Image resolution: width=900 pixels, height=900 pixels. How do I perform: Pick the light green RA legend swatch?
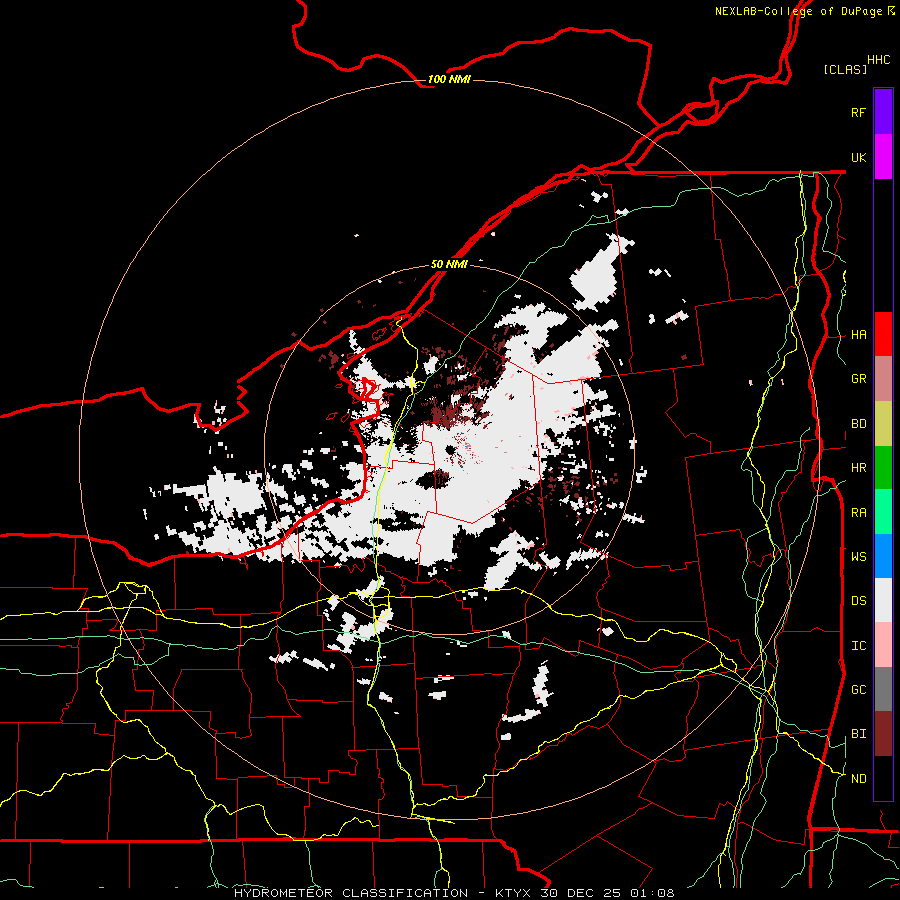click(883, 512)
